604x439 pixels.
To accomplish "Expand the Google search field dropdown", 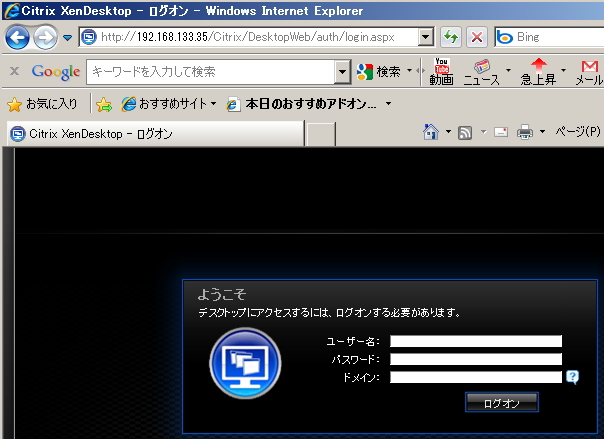I will click(342, 72).
